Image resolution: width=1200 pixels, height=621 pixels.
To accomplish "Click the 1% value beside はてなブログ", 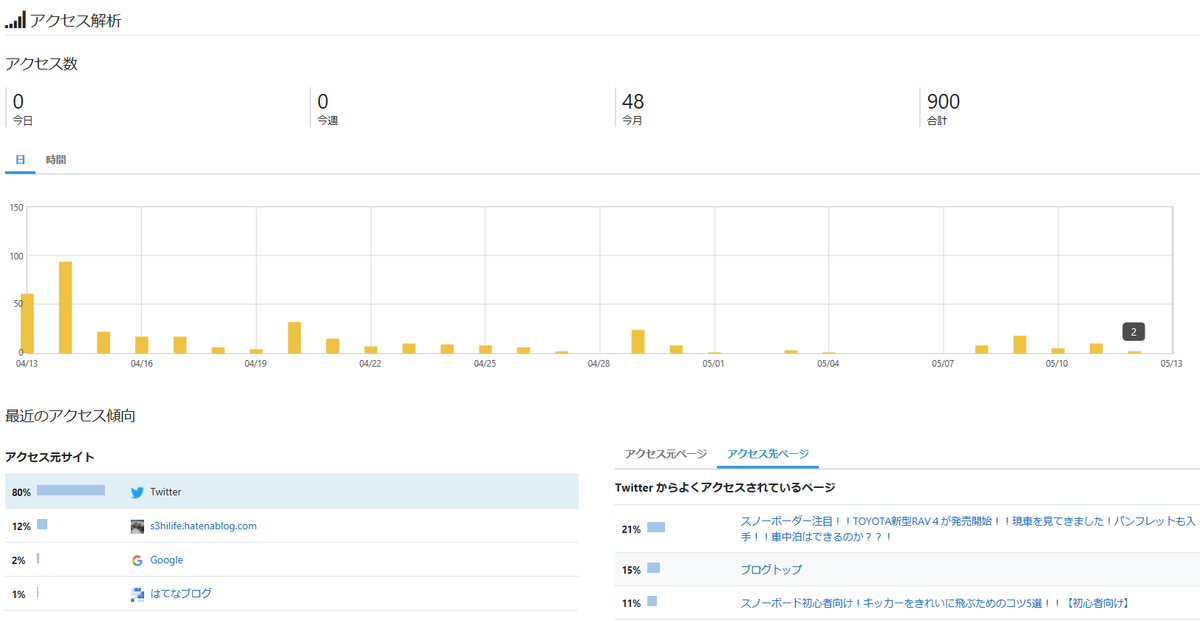I will [19, 594].
